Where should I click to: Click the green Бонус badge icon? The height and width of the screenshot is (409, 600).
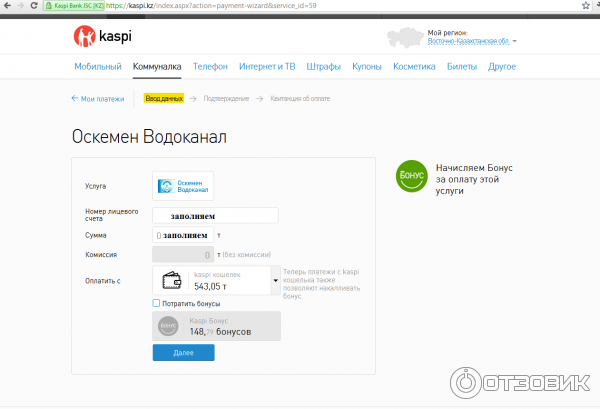point(410,176)
